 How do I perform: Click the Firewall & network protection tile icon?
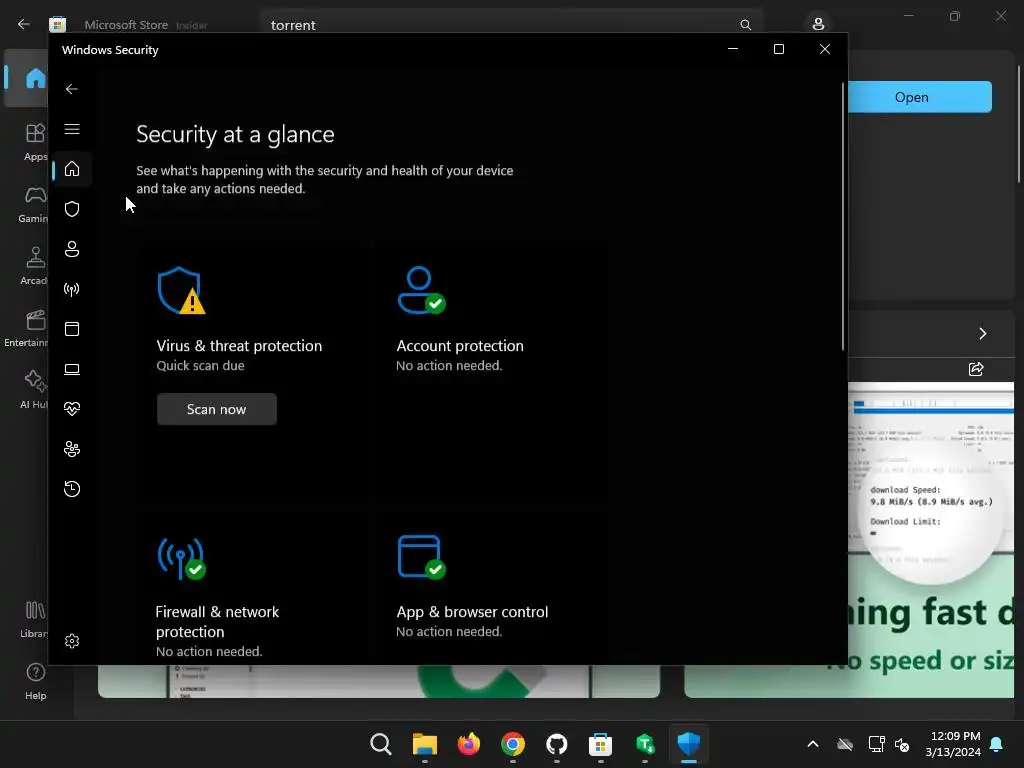click(x=181, y=558)
